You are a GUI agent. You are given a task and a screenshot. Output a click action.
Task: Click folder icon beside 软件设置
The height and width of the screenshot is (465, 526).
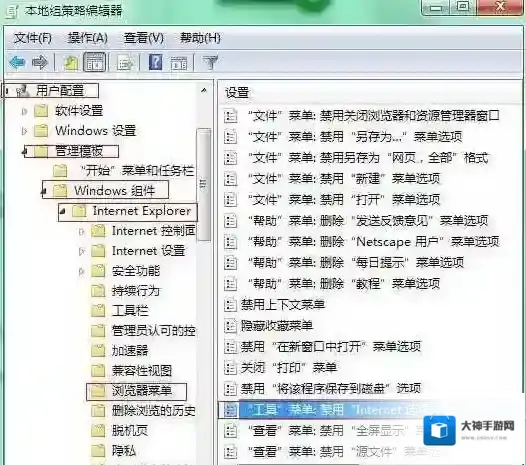41,111
